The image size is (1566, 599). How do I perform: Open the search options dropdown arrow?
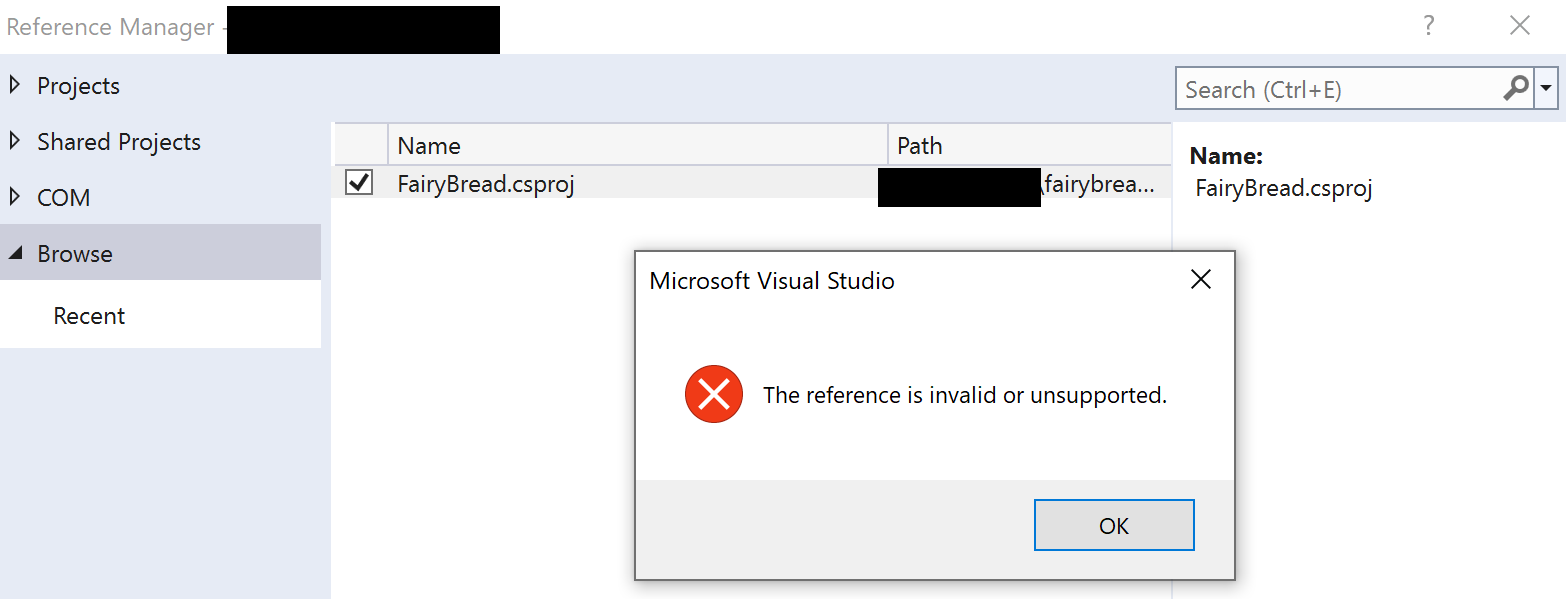(x=1547, y=89)
